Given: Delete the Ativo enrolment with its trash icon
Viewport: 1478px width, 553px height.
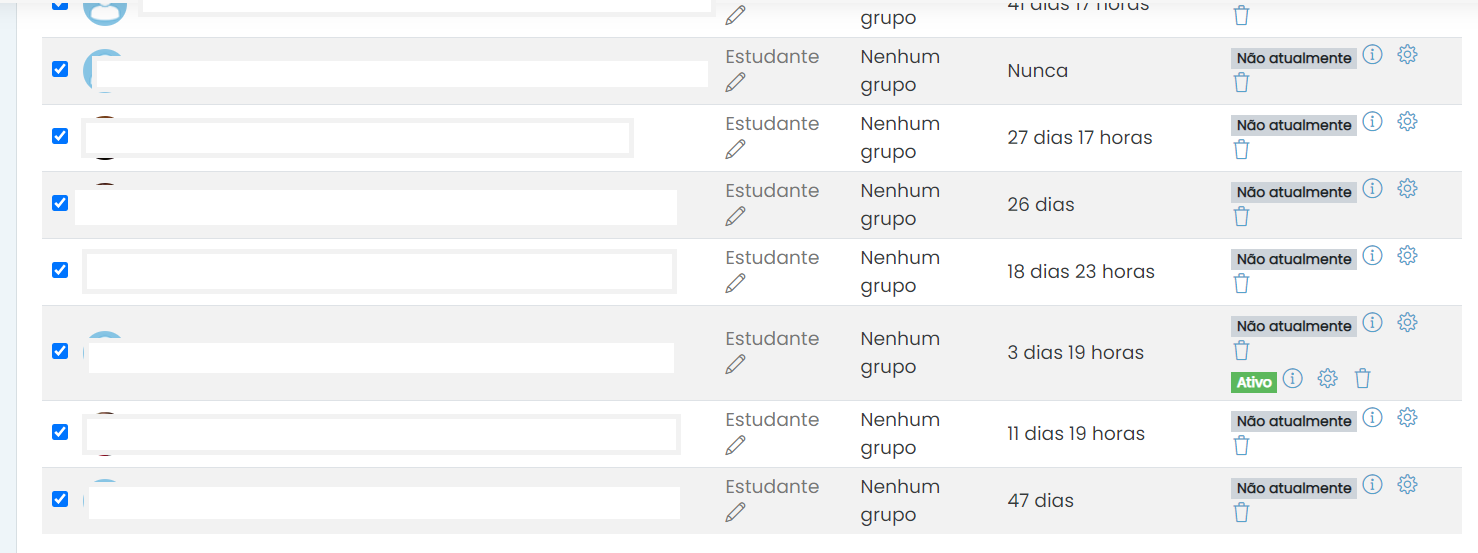Looking at the screenshot, I should [x=1362, y=378].
